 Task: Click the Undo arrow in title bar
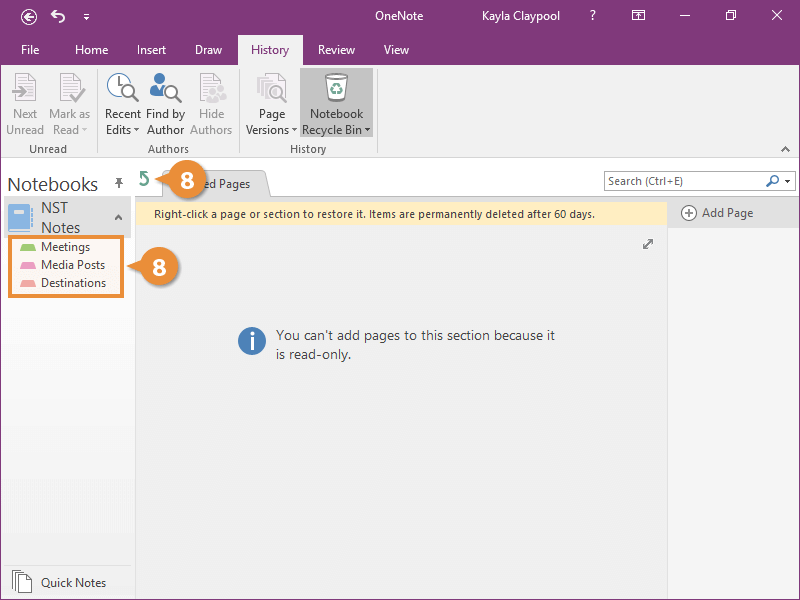pyautogui.click(x=58, y=16)
